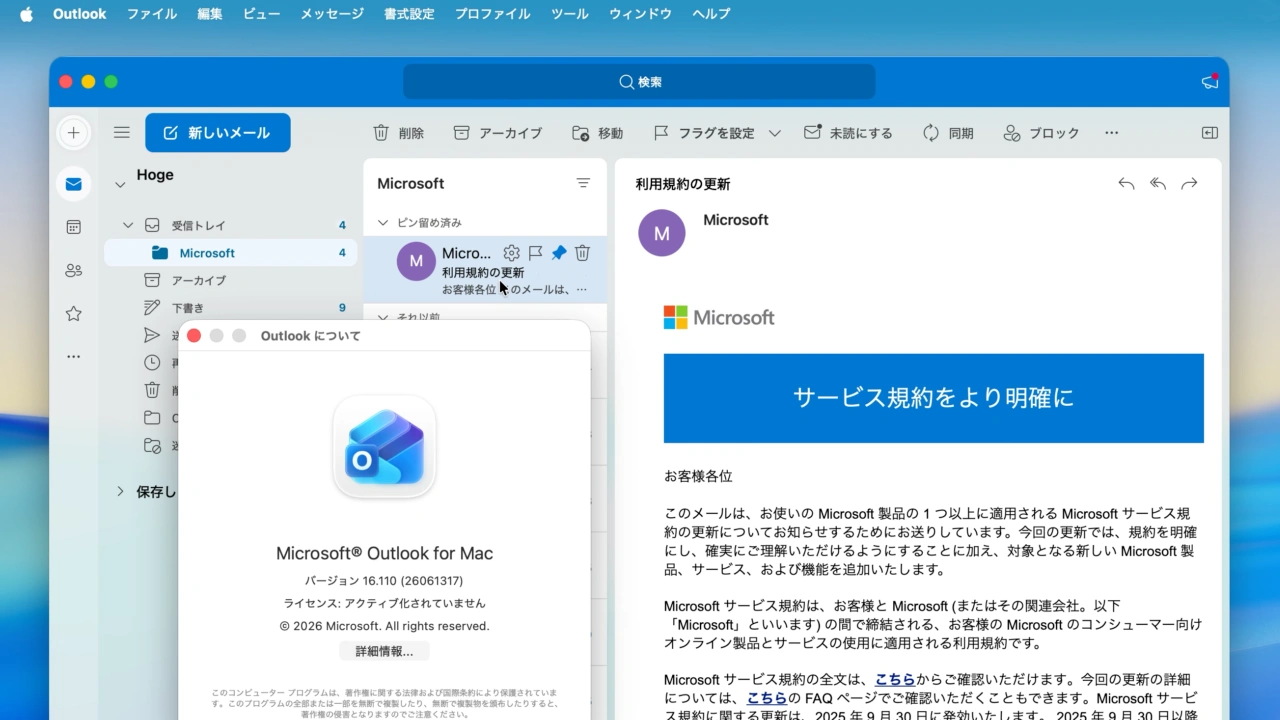Click the Reply All arrows icon
Screen dimensions: 1280x720
coord(1158,184)
